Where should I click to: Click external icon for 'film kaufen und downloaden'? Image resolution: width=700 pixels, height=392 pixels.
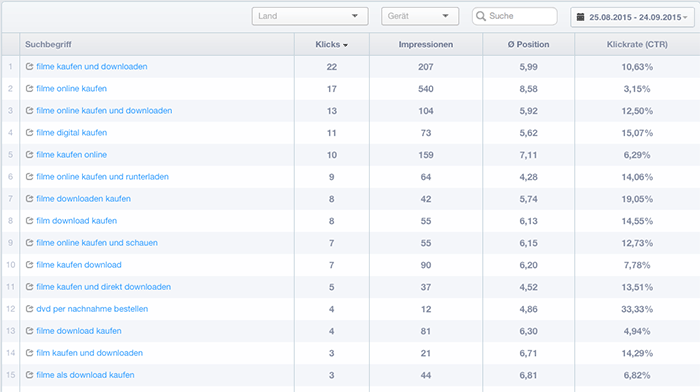[29, 353]
